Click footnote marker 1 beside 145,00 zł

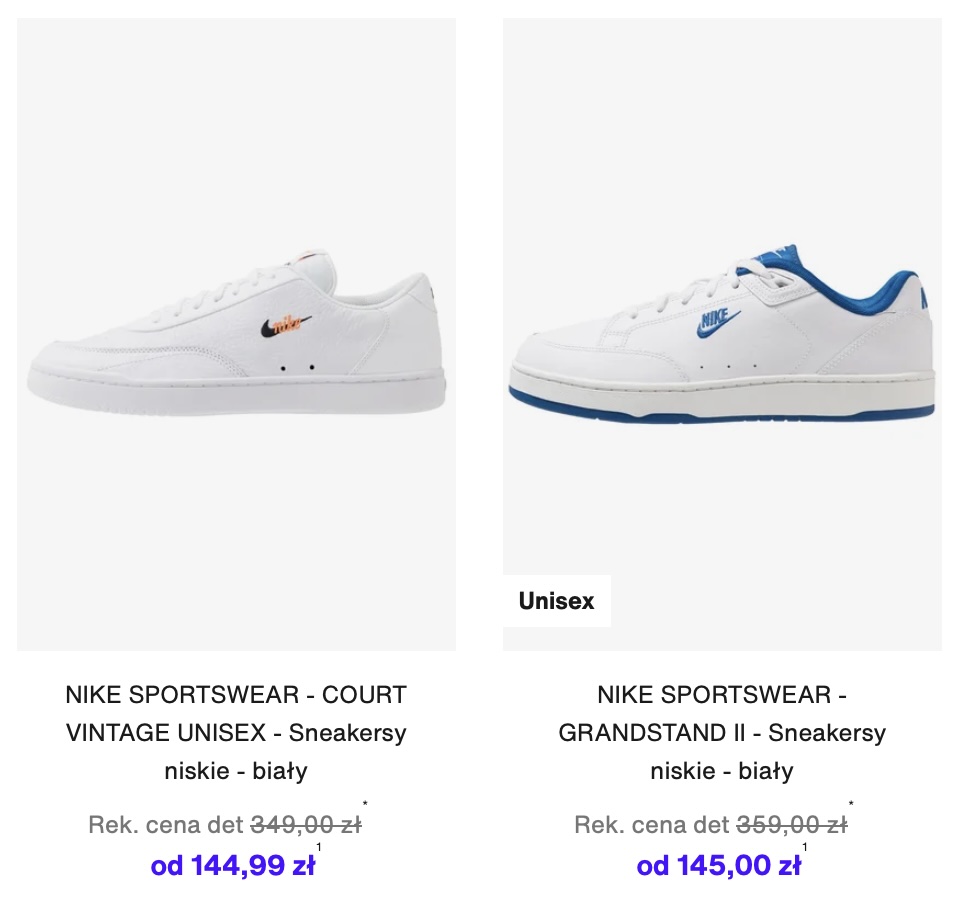click(804, 847)
